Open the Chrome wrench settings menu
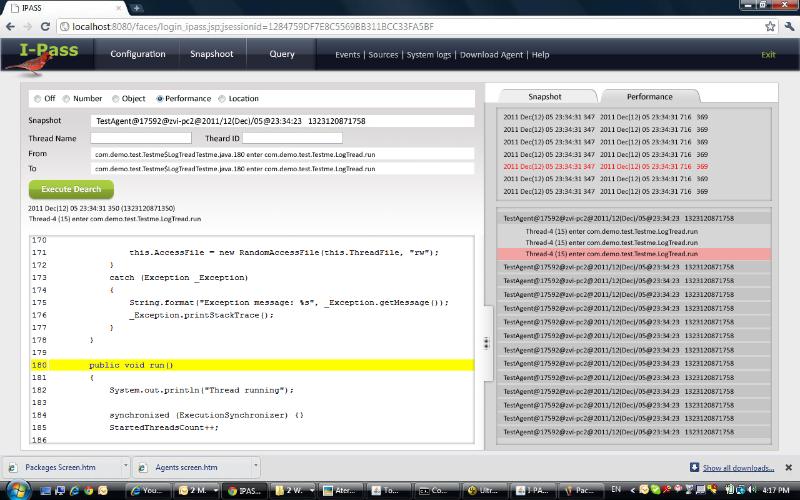This screenshot has width=800, height=500. click(790, 27)
